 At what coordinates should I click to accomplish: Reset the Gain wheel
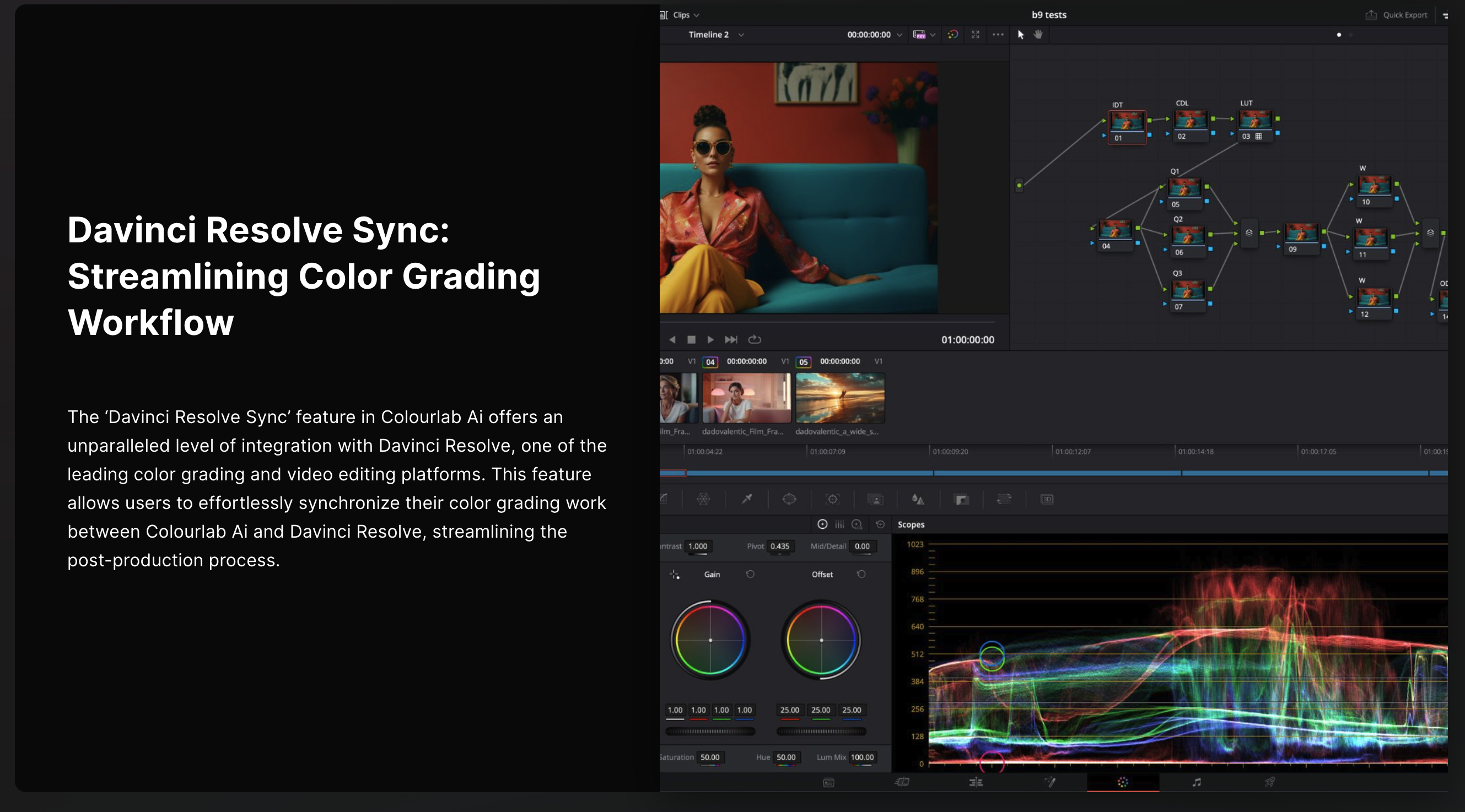tap(750, 574)
